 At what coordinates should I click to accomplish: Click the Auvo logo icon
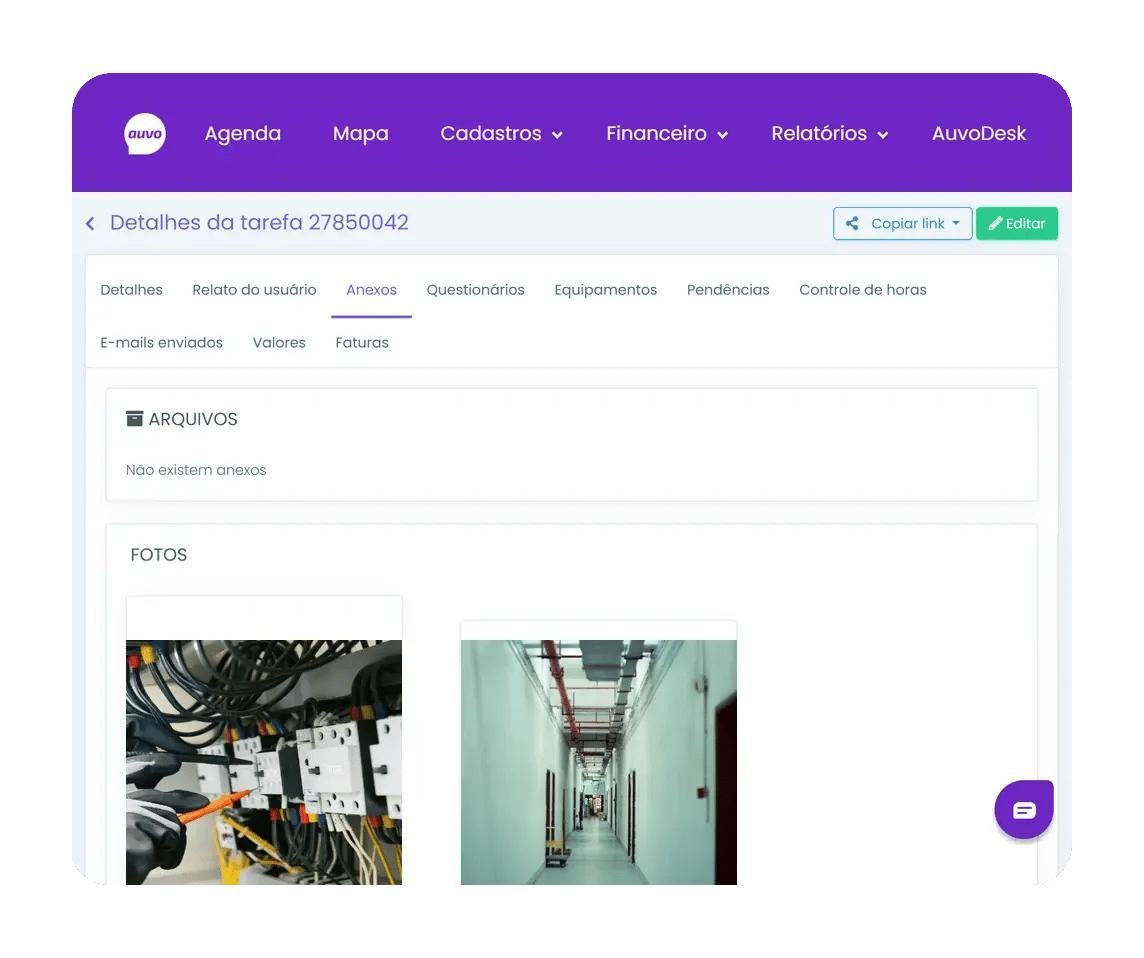pos(145,134)
